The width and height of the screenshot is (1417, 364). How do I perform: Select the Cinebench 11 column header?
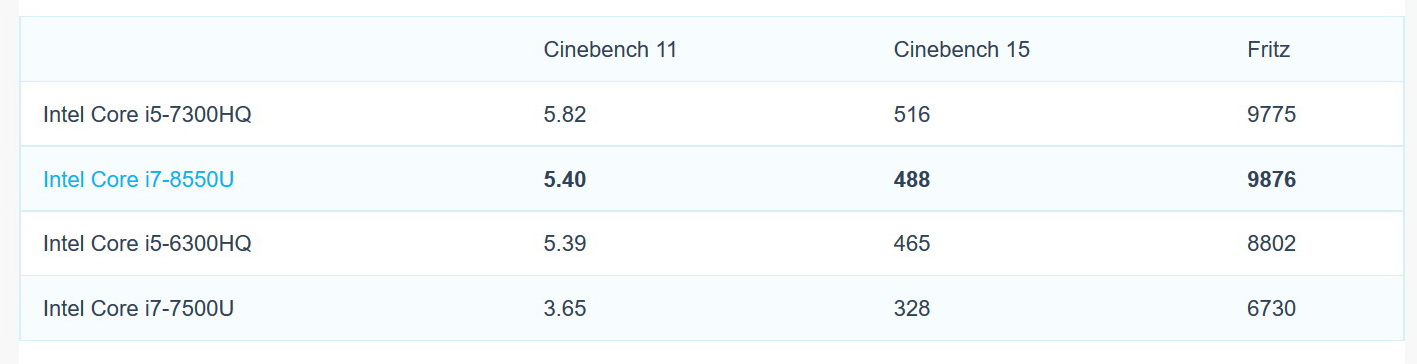coord(610,49)
